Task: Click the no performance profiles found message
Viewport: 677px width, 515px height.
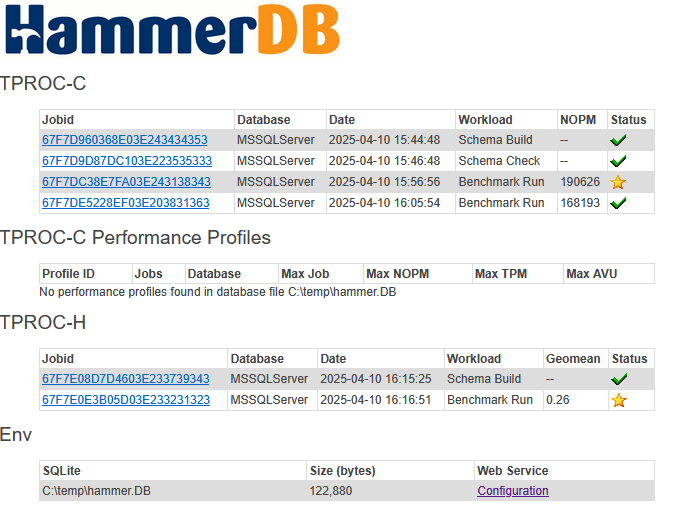Action: 218,292
